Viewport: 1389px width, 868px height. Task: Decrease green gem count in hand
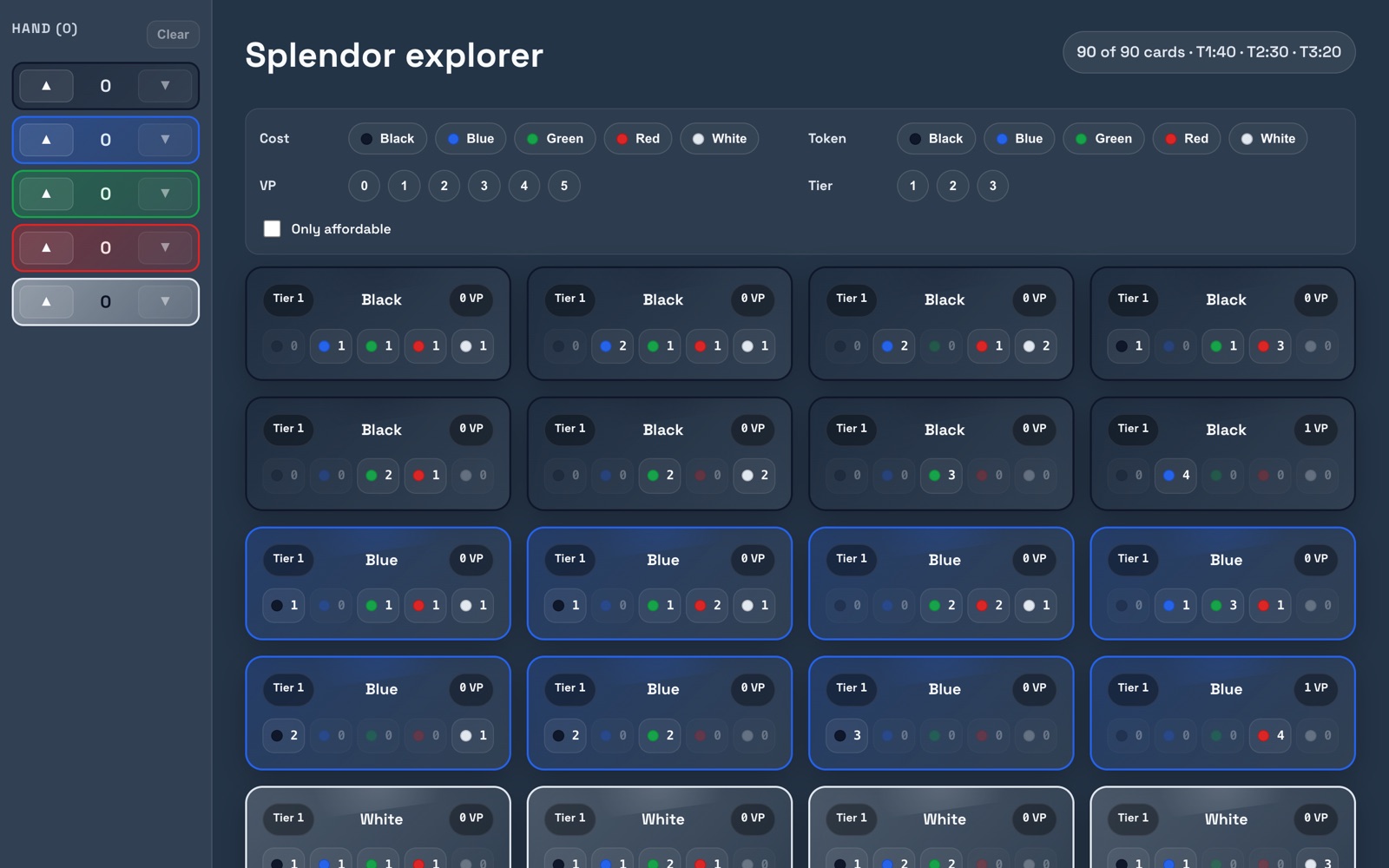165,194
